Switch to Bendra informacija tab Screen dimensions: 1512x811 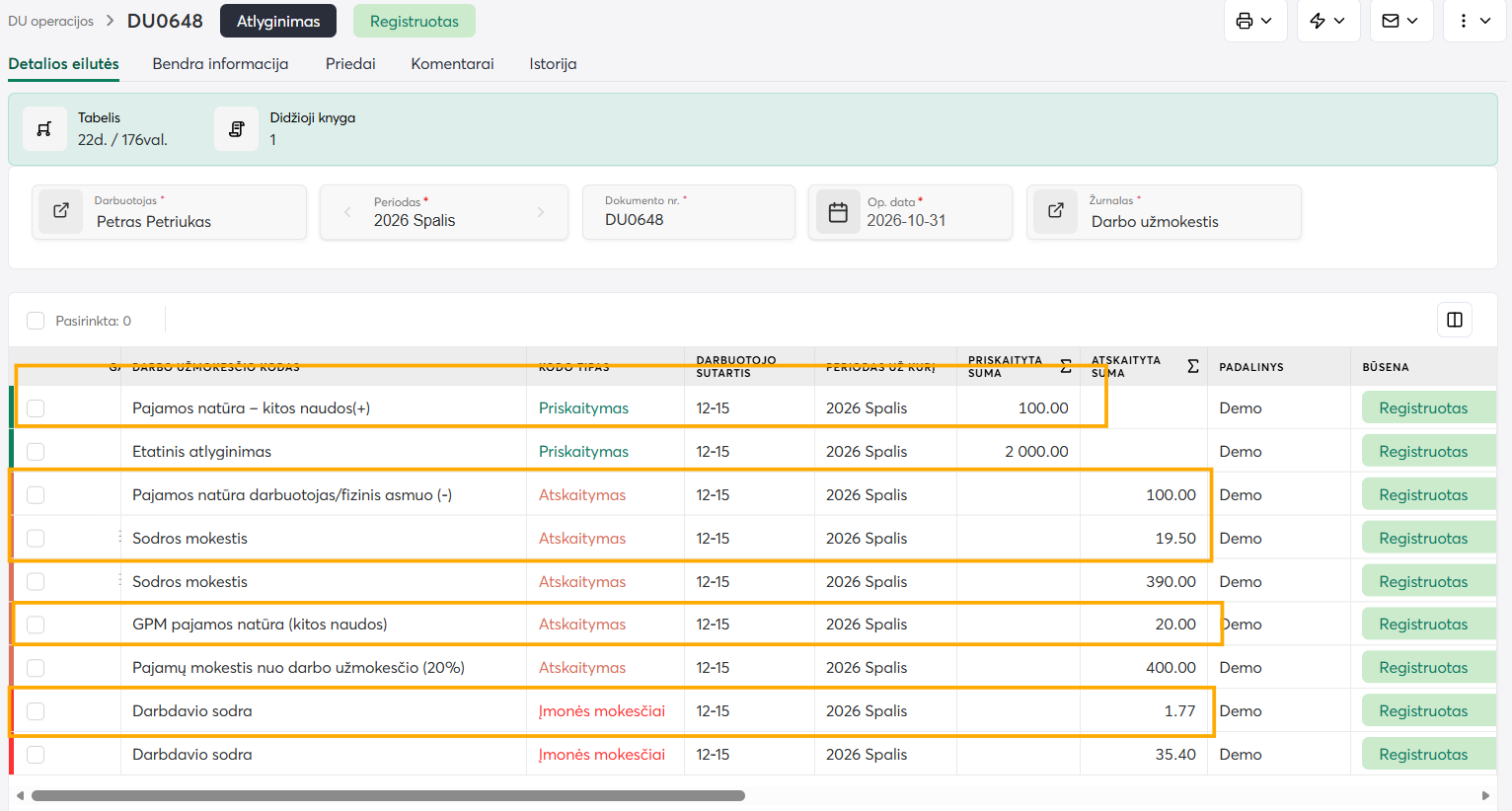220,64
